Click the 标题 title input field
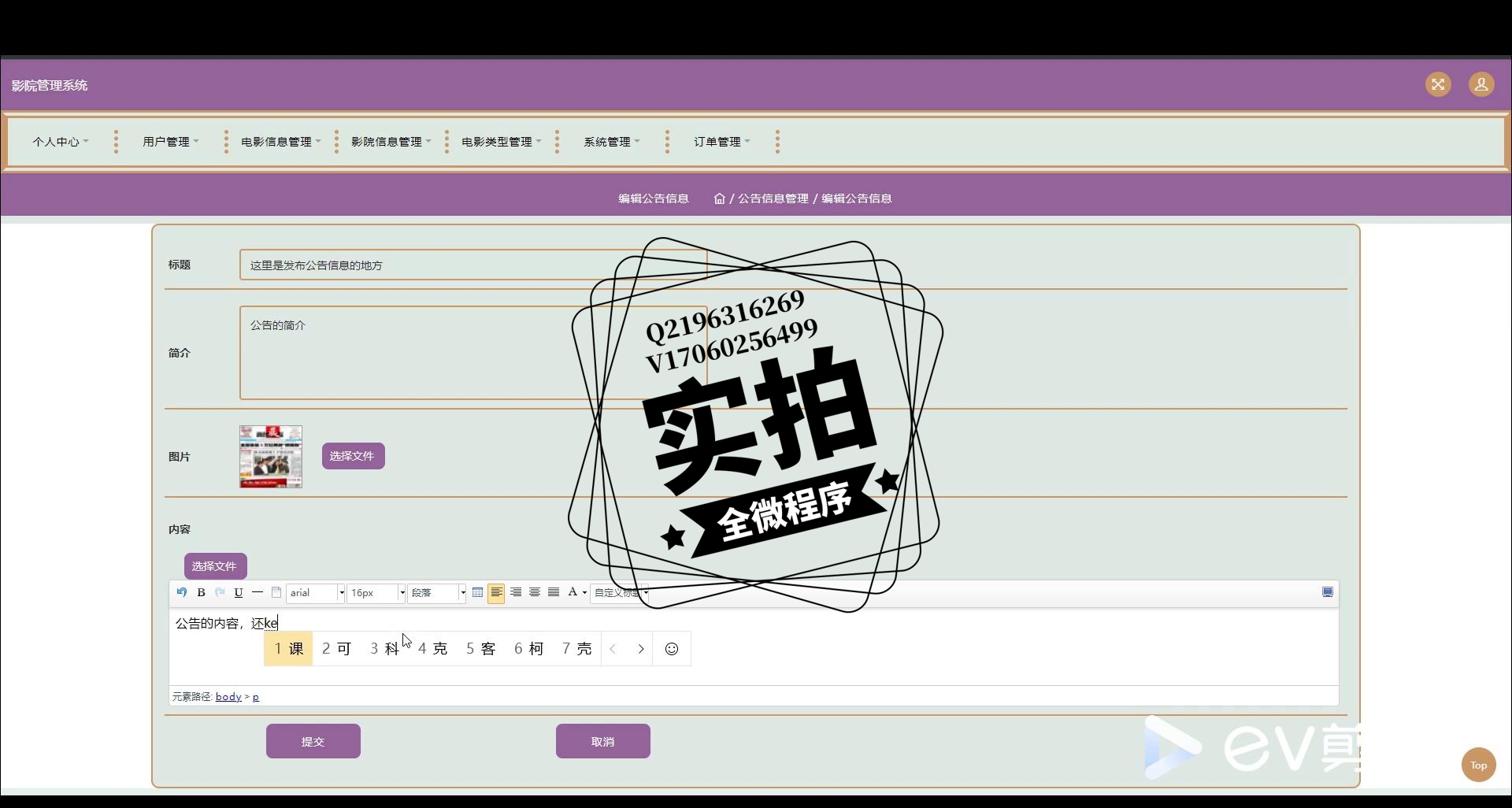Screen dimensions: 1512x808 point(473,265)
